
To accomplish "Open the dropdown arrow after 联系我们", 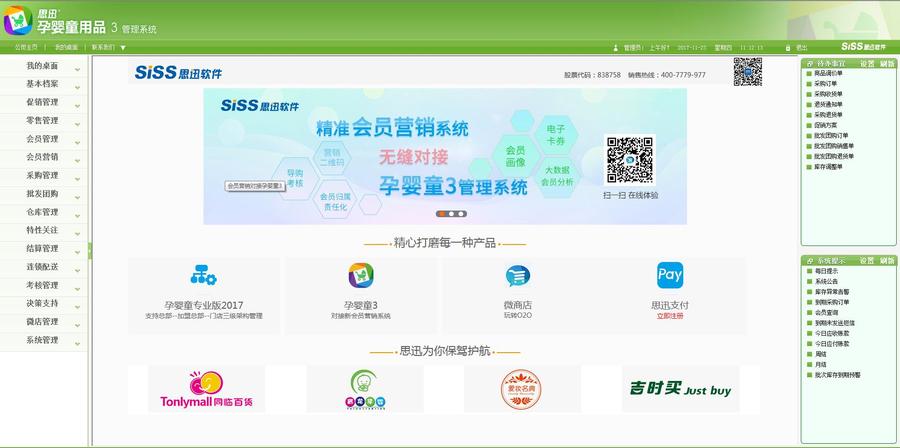I will click(123, 47).
